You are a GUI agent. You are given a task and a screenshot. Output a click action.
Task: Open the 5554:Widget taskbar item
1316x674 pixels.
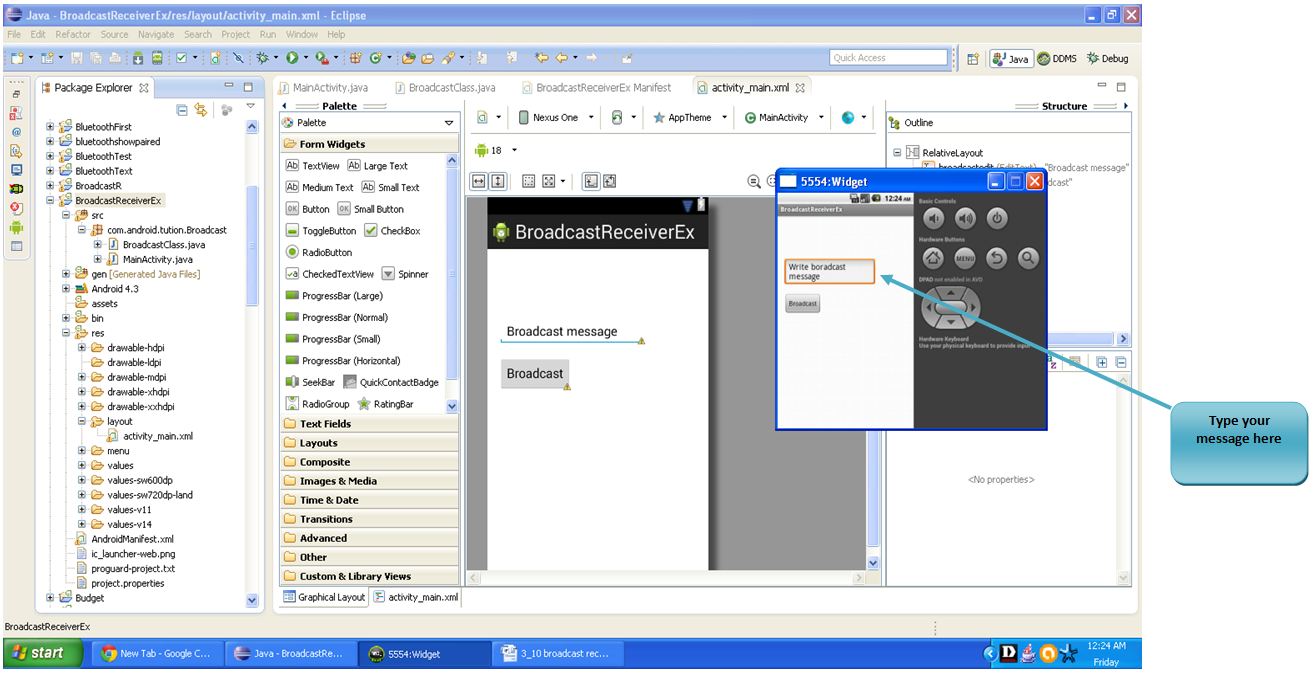coord(423,653)
